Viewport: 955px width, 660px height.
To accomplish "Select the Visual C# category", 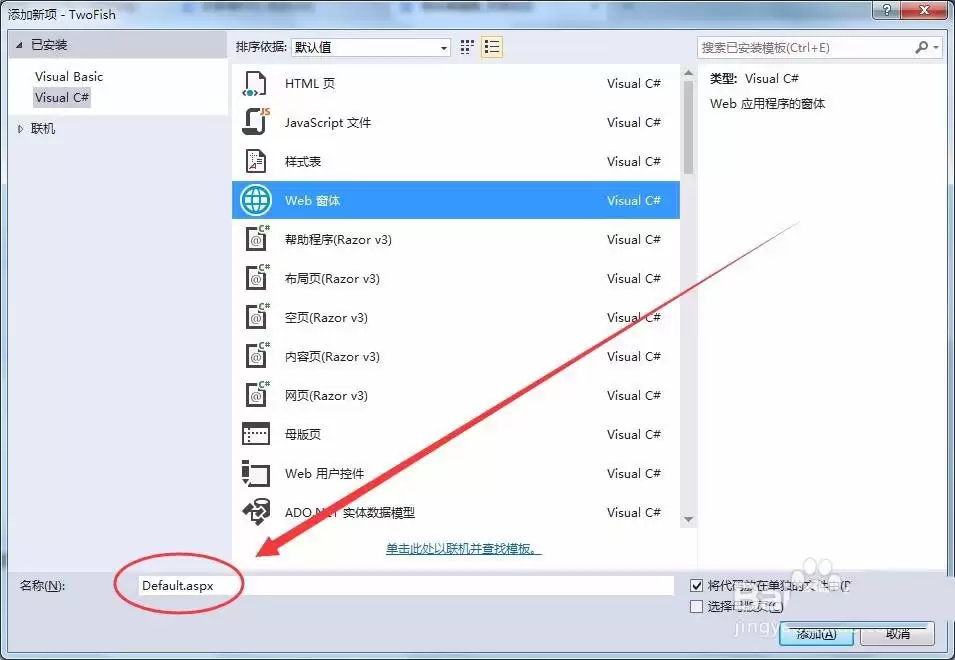I will pyautogui.click(x=62, y=97).
